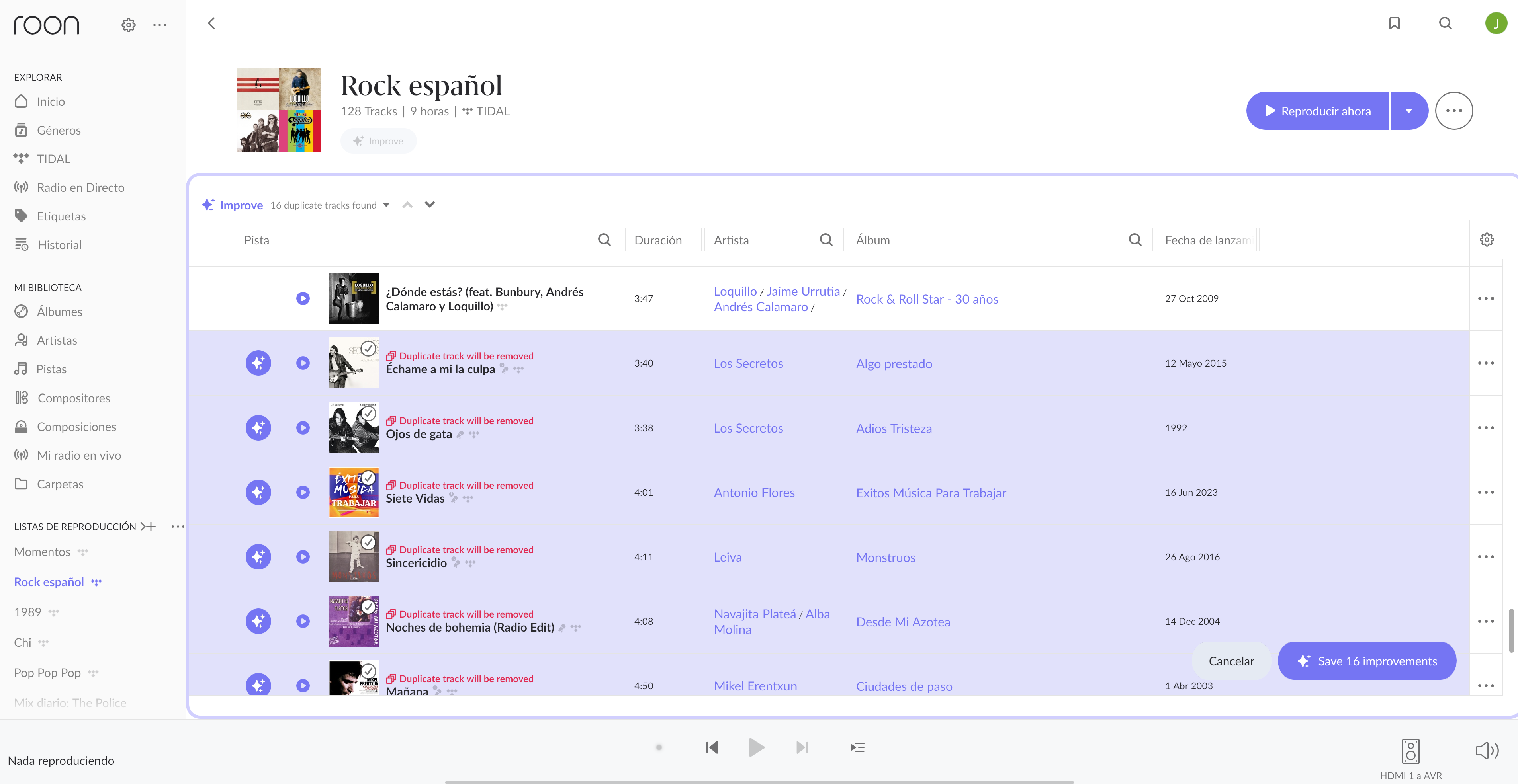
Task: Start playback with the play button
Action: click(x=757, y=747)
